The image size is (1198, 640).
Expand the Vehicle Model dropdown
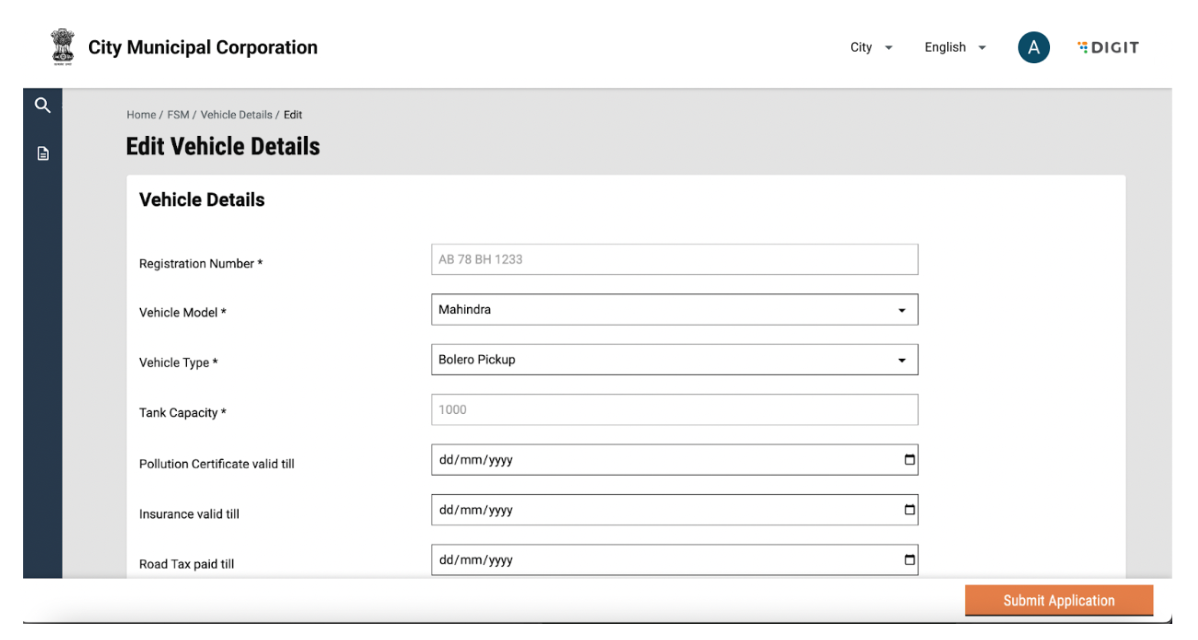901,310
